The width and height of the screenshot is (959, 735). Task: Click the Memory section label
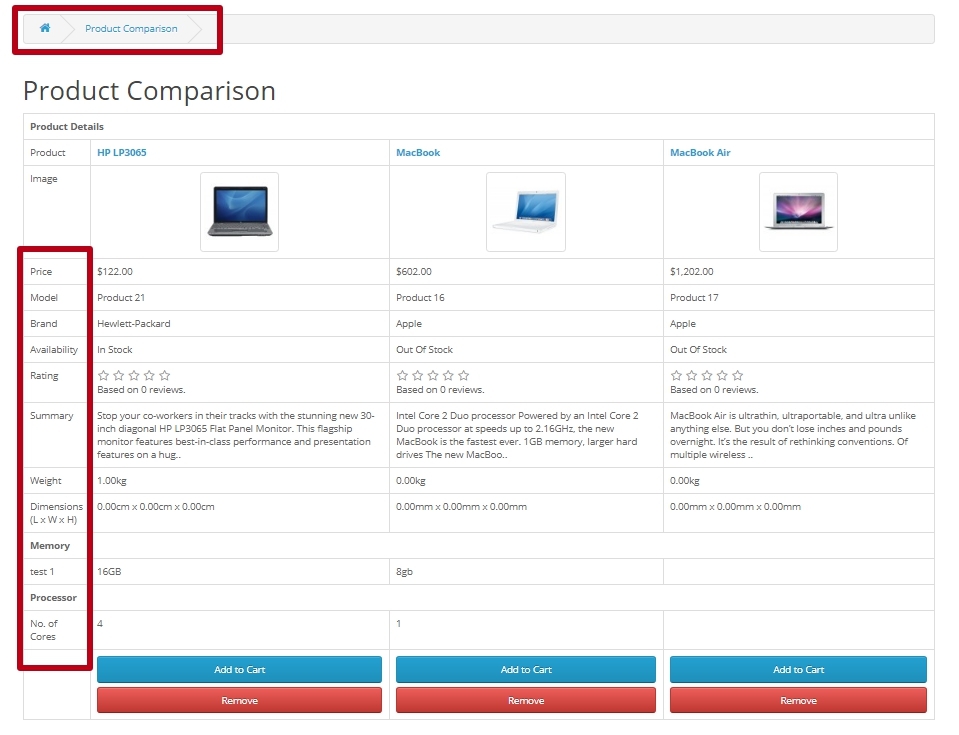(x=50, y=545)
